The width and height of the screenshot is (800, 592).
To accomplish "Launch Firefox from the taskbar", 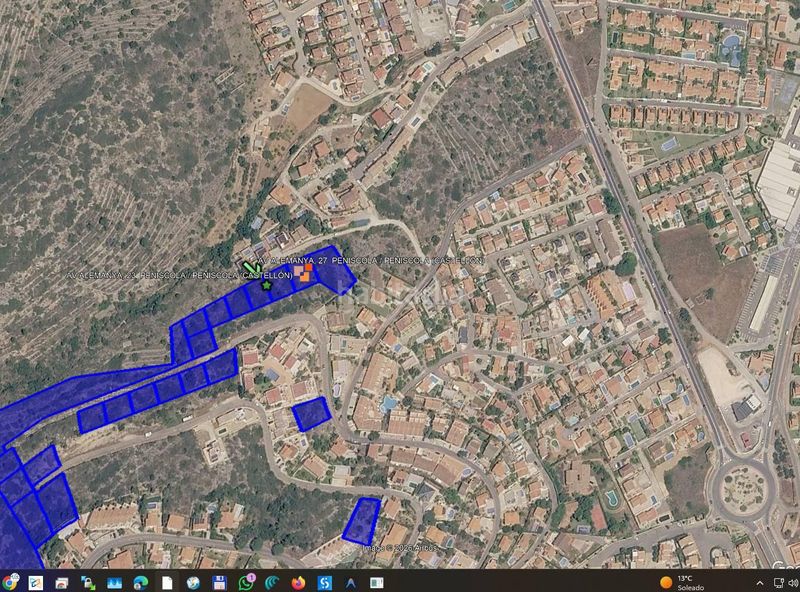I will click(298, 582).
